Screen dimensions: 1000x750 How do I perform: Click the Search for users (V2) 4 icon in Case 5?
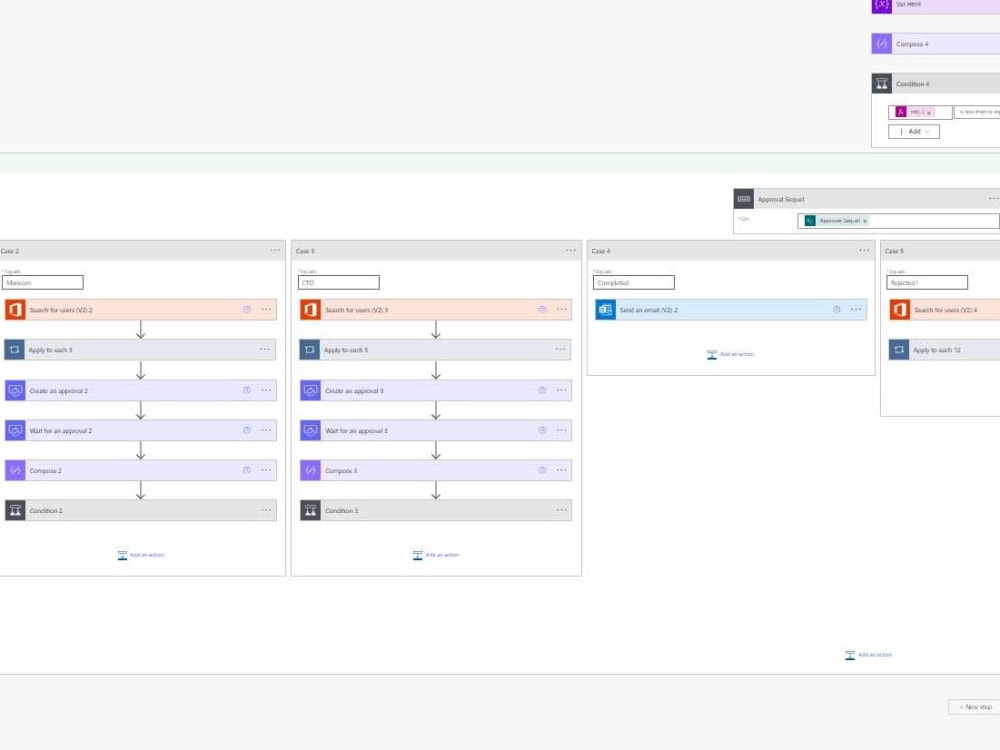coord(900,310)
